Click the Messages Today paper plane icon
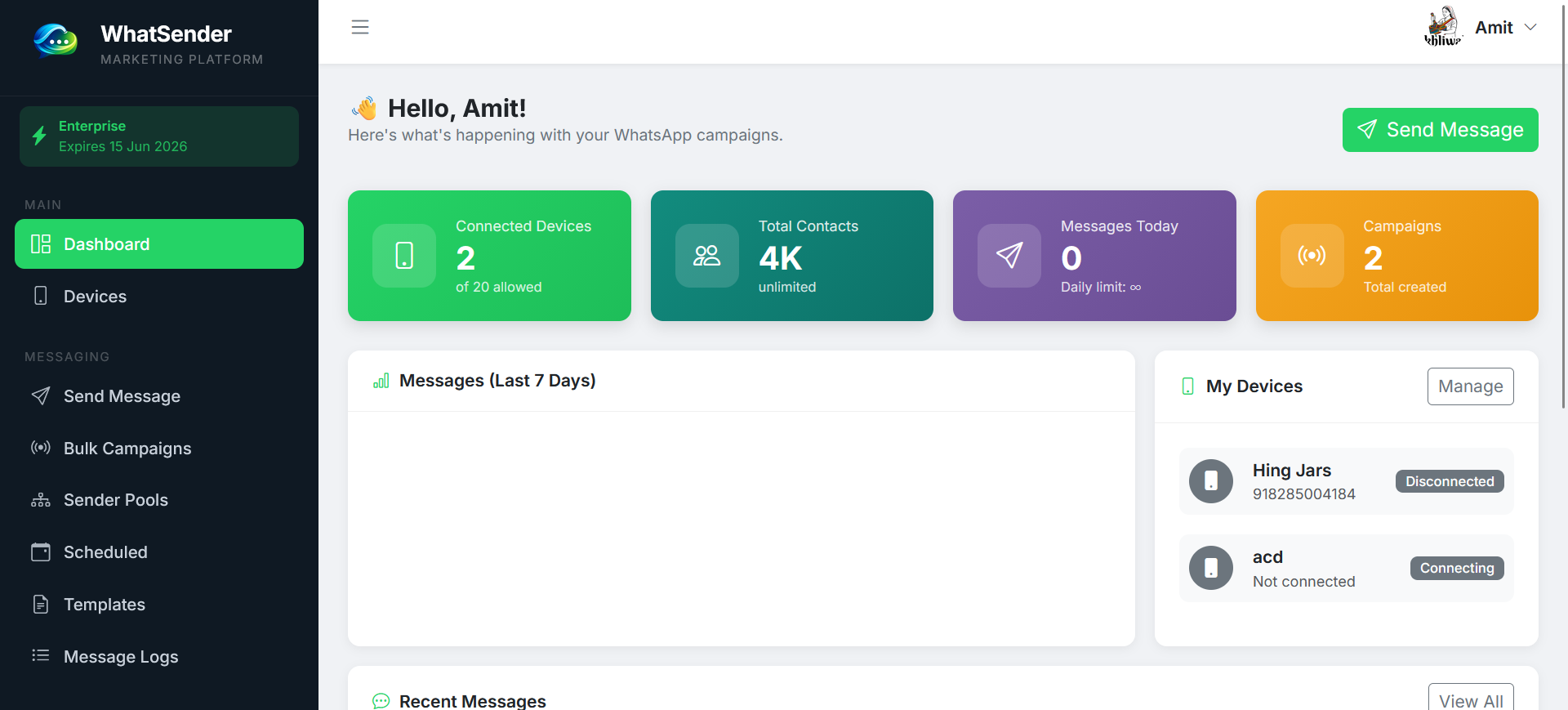Screen dimensions: 1568x710 [1009, 256]
